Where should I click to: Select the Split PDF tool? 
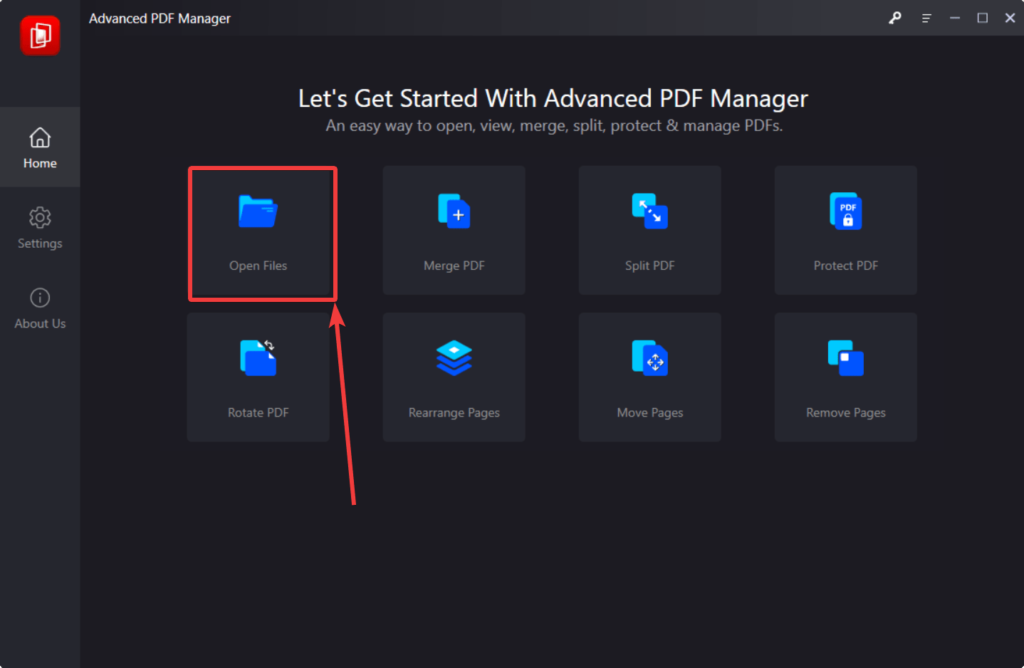650,231
